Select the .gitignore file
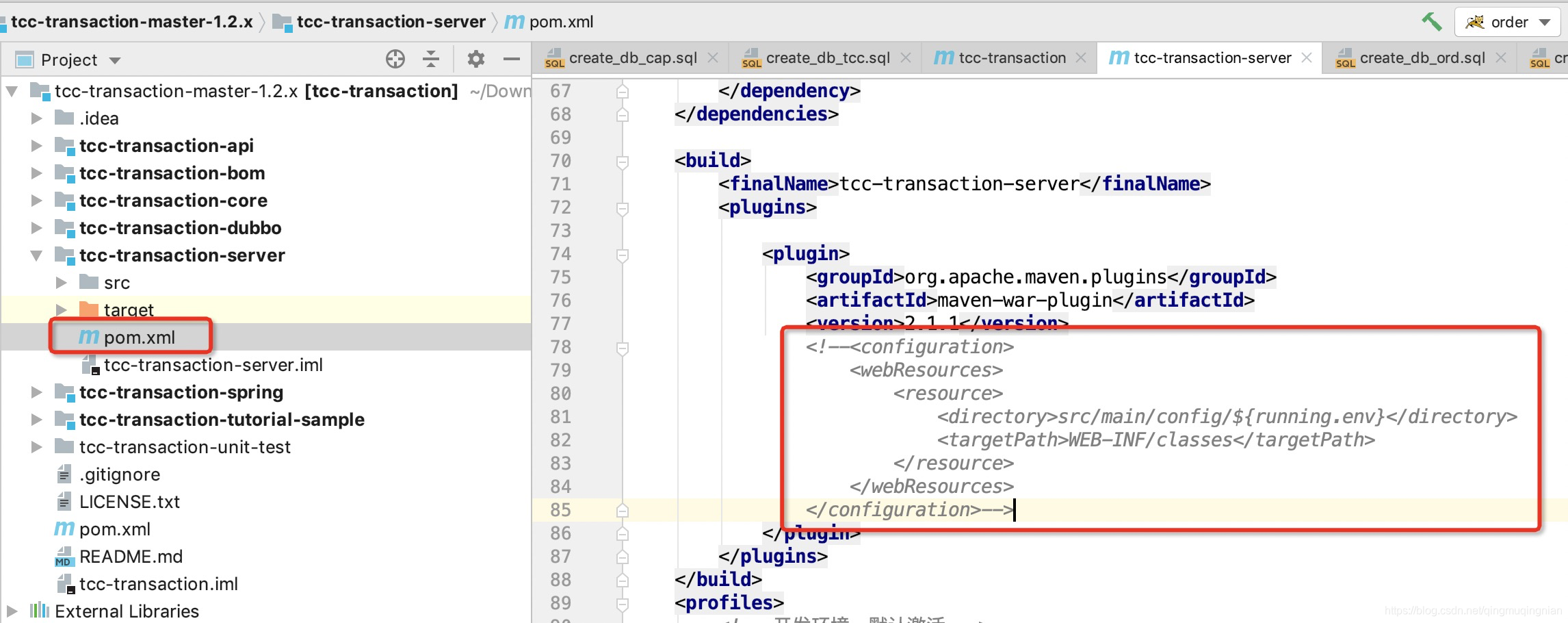The image size is (1568, 623). pyautogui.click(x=265, y=474)
